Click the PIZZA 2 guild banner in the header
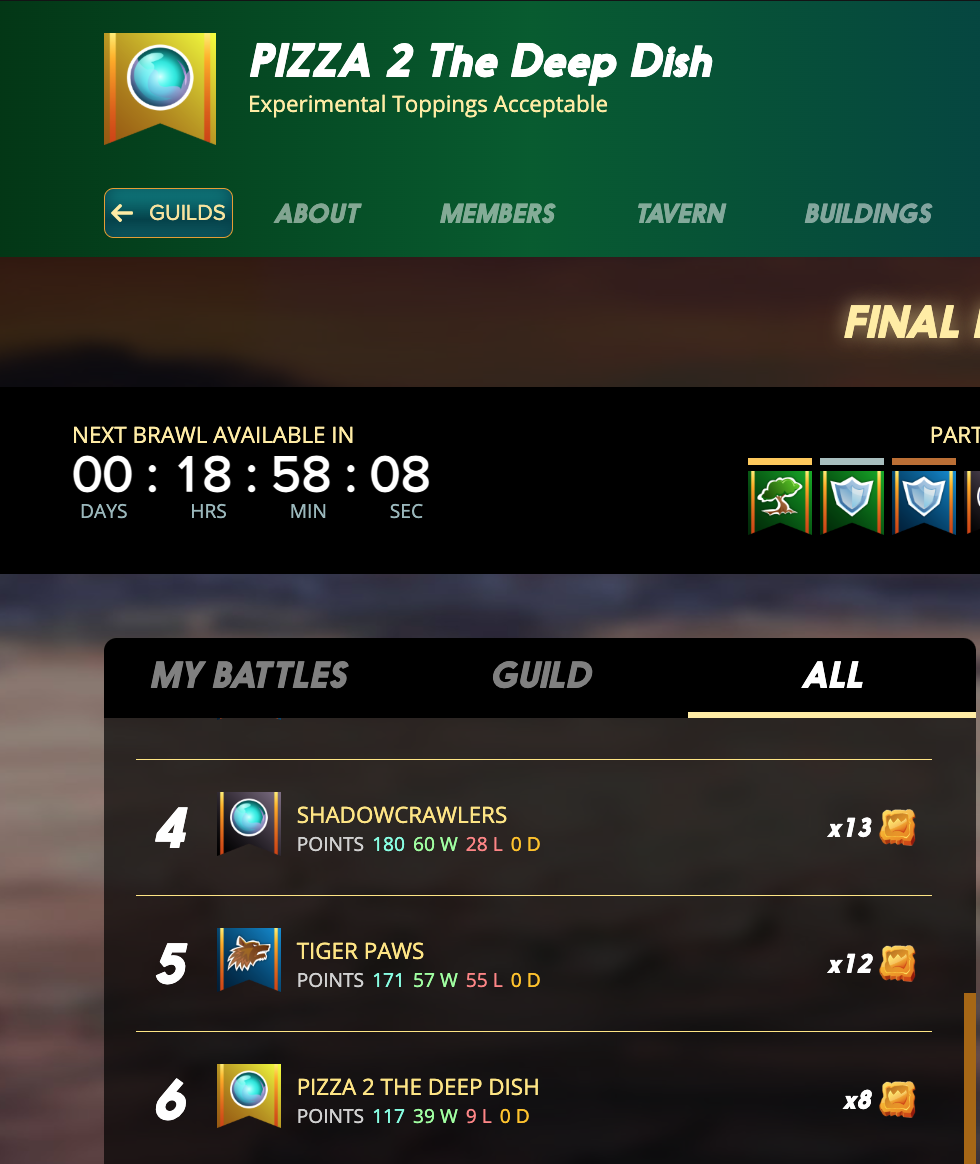 (x=160, y=88)
